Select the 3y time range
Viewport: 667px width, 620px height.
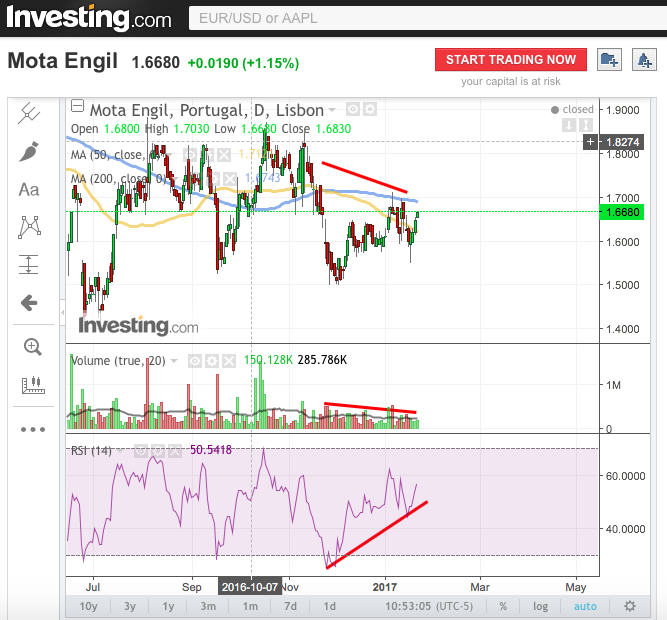coord(130,606)
